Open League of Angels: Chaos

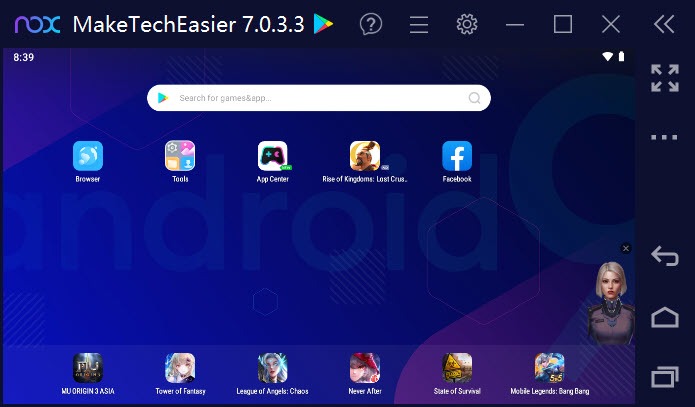coord(273,368)
